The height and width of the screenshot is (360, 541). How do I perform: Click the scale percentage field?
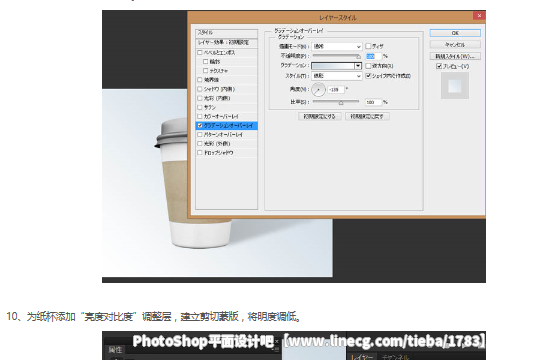click(374, 102)
